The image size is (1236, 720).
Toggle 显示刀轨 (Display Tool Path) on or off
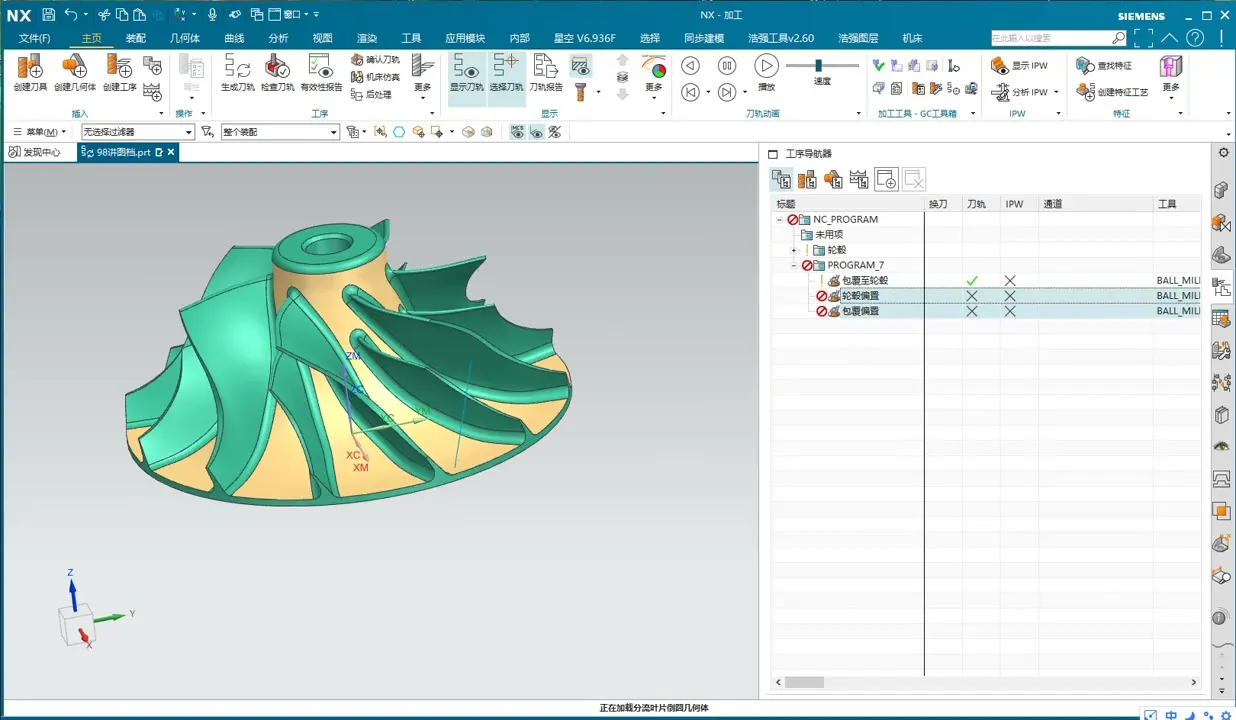tap(466, 68)
